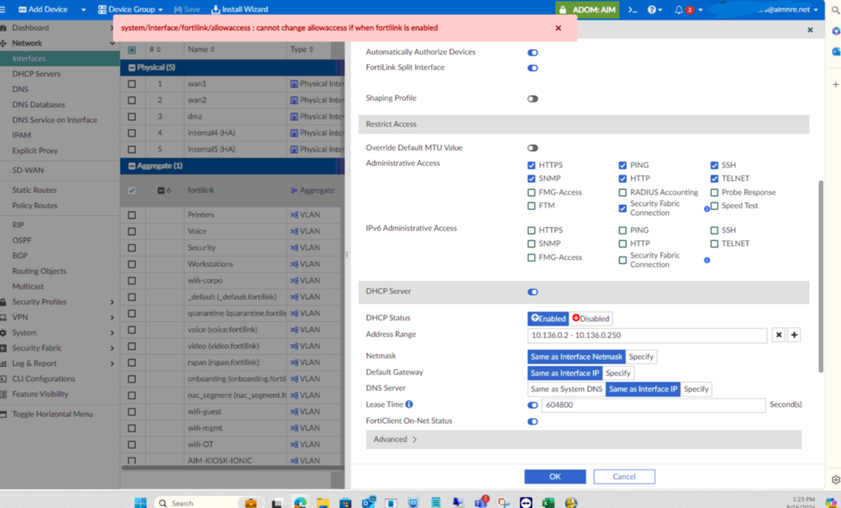Screen dimensions: 841x508
Task: Collapse the fortilink row tree
Action: pos(160,190)
